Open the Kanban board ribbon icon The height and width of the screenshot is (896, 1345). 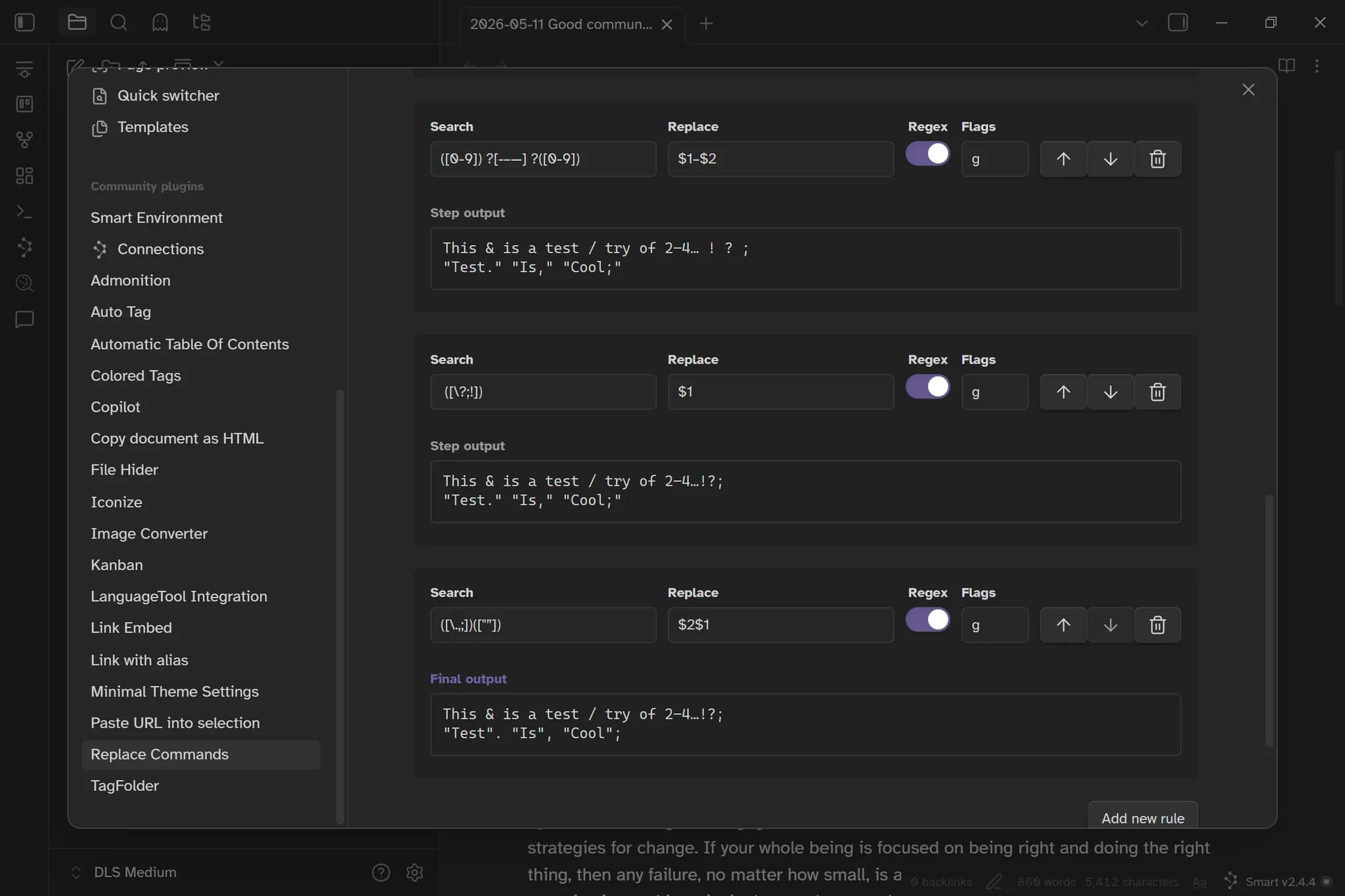pyautogui.click(x=24, y=104)
